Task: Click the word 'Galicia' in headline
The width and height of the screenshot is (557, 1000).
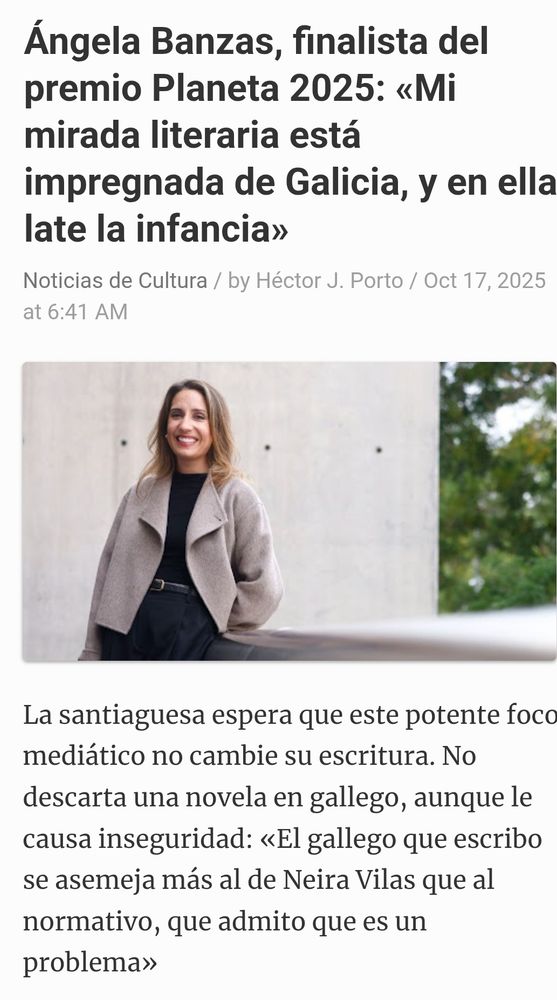Action: click(346, 182)
